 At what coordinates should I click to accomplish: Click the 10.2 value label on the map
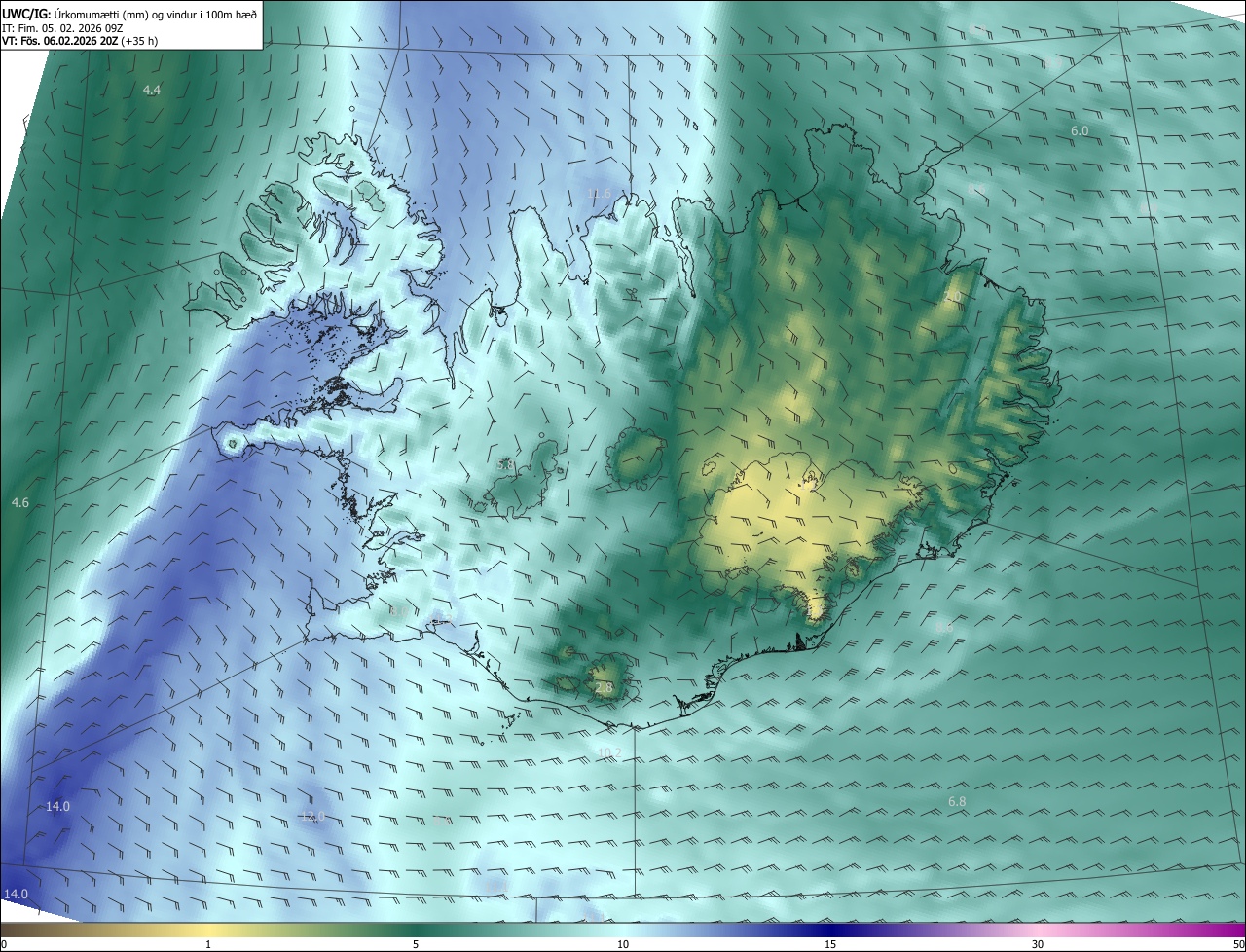point(609,752)
